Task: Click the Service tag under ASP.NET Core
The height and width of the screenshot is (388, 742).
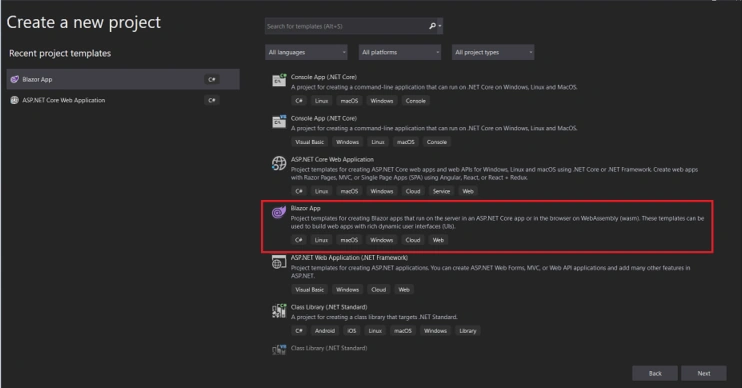Action: 442,191
